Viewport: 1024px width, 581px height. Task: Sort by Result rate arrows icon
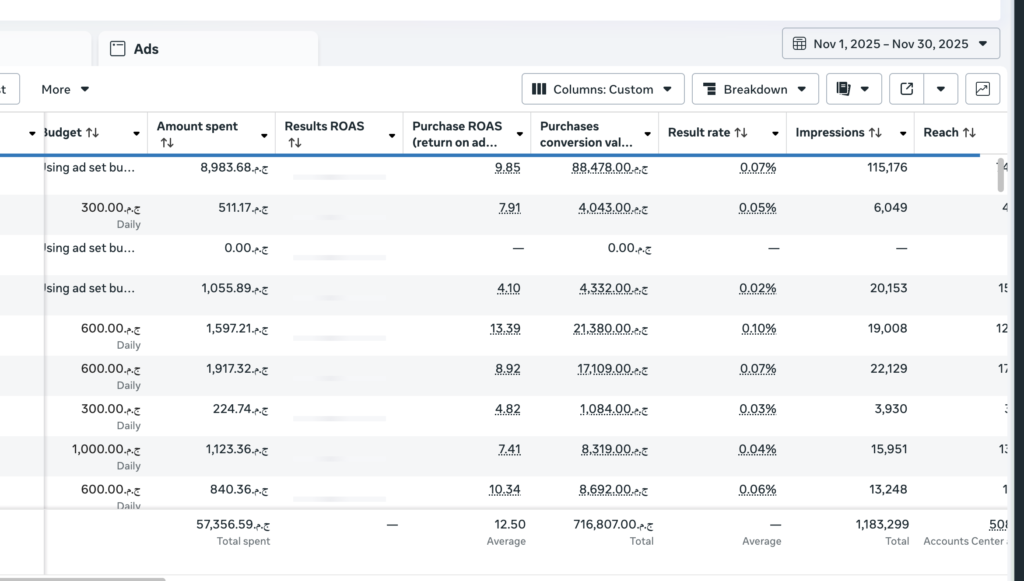[741, 133]
